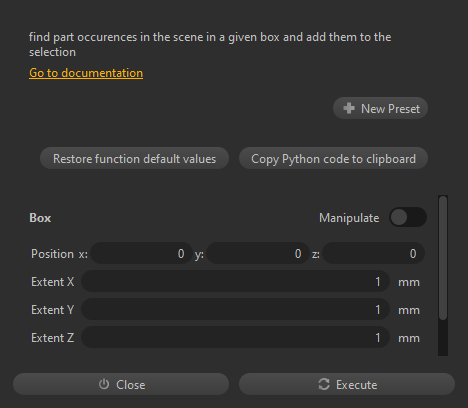Click the plus icon beside New Preset
Image resolution: width=468 pixels, height=408 pixels.
tap(349, 108)
